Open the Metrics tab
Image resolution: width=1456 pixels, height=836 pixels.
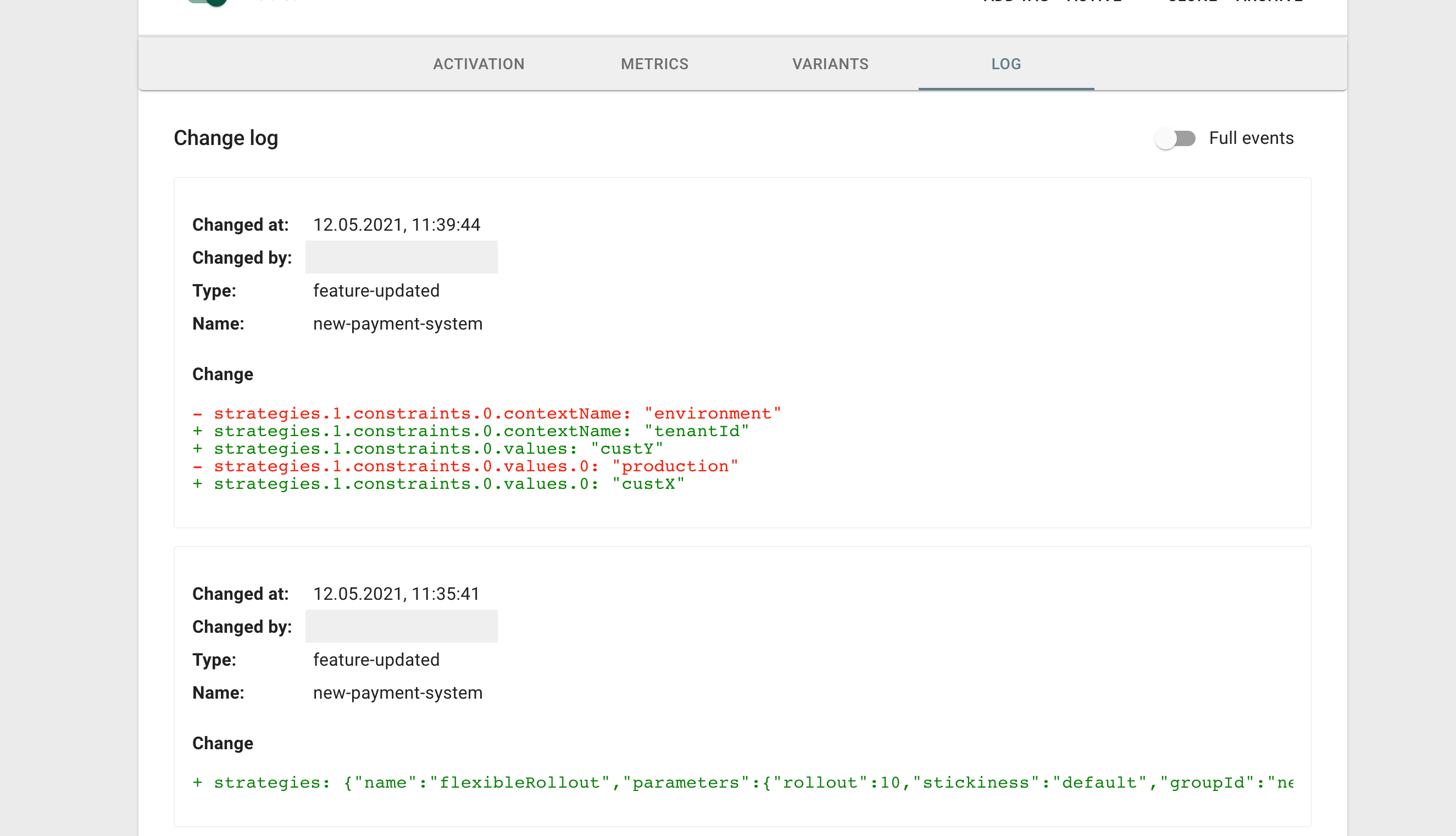point(654,64)
